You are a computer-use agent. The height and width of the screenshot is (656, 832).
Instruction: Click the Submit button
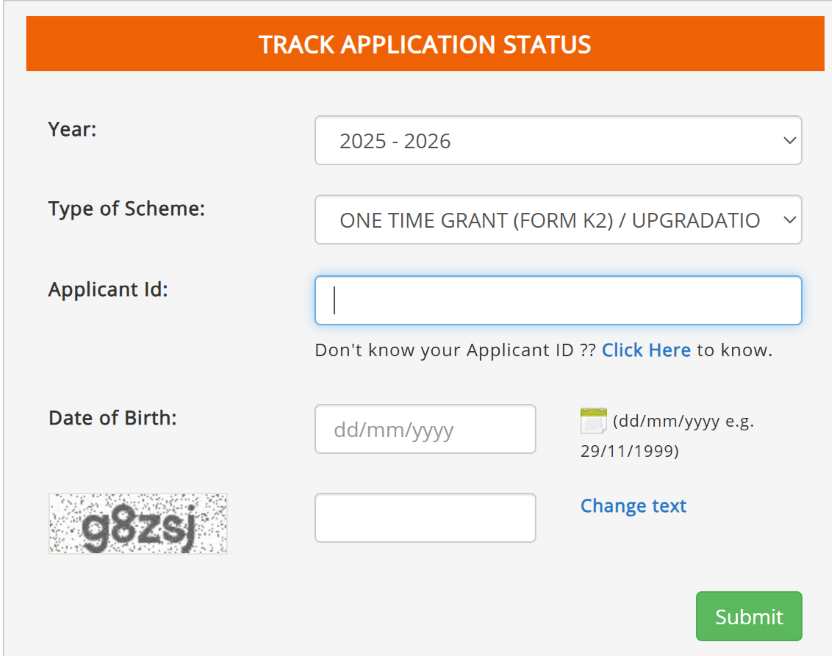pos(748,616)
